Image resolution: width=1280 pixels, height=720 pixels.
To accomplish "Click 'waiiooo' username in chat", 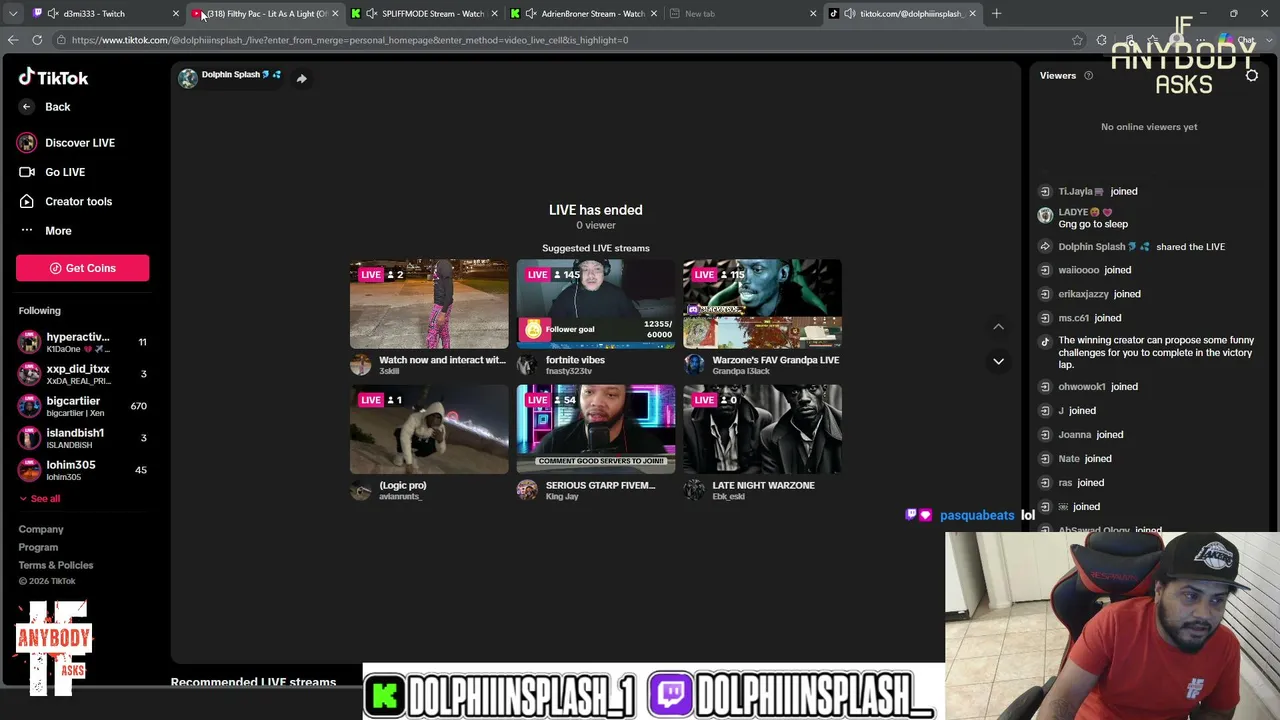I will click(1079, 270).
